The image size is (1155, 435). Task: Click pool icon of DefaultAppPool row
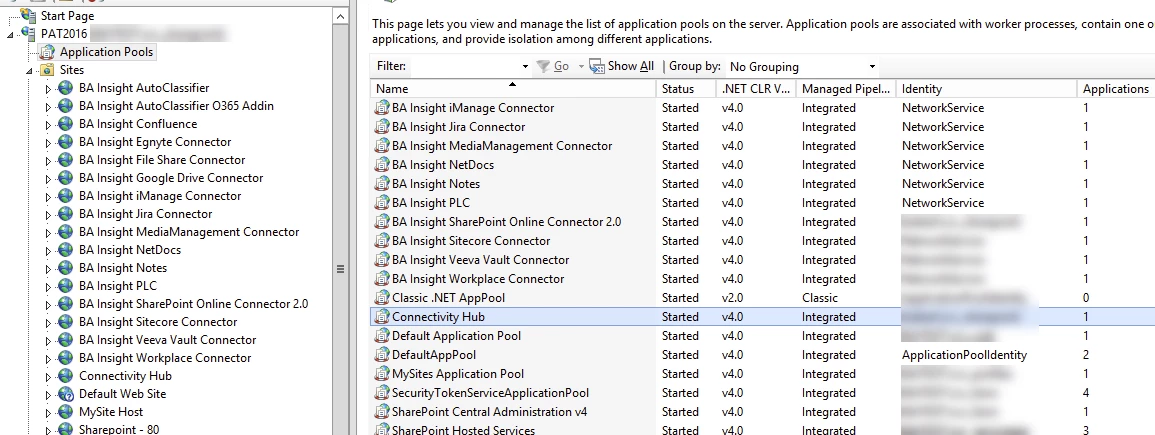[382, 355]
